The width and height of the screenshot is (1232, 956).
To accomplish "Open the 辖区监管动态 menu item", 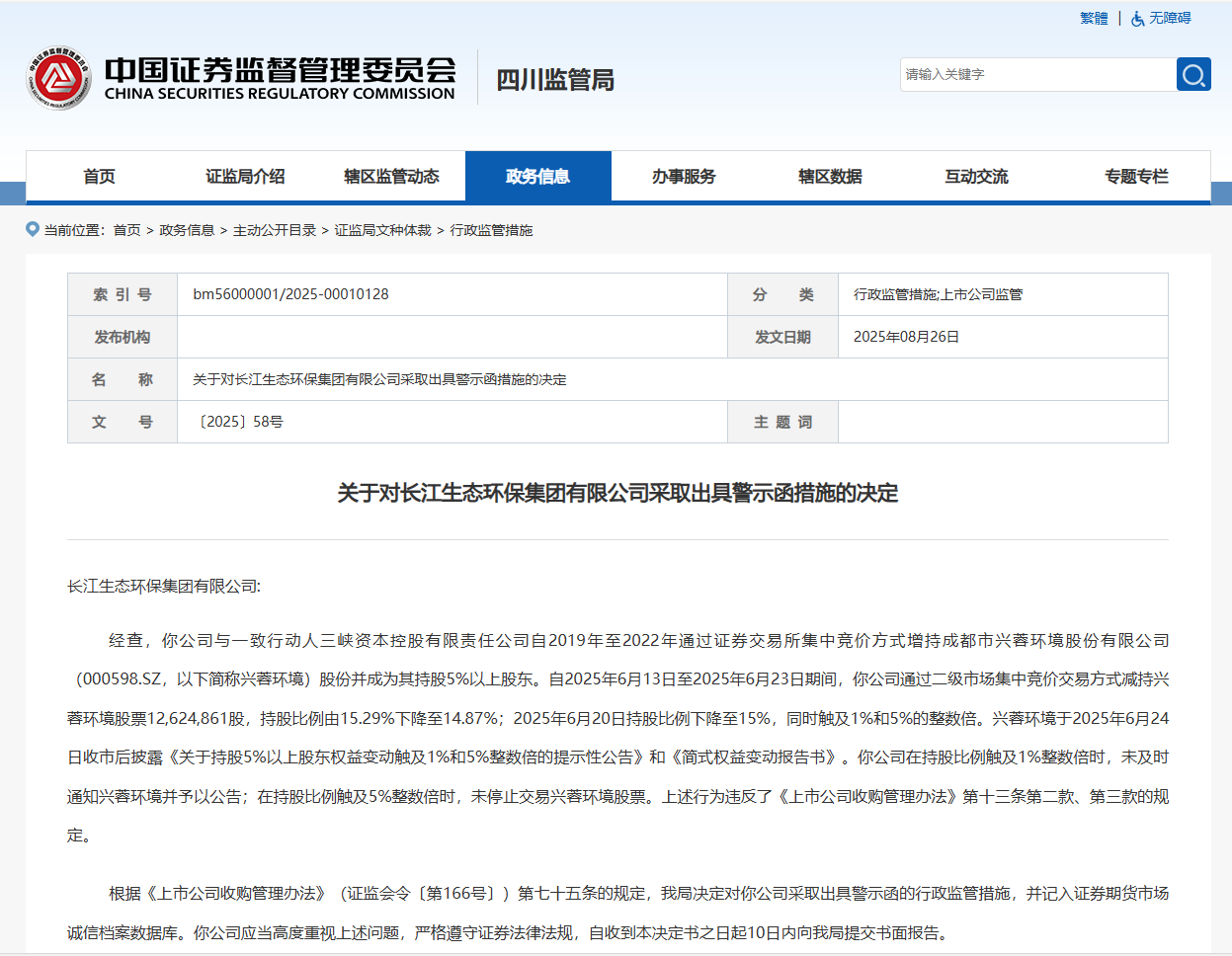I will click(x=391, y=177).
